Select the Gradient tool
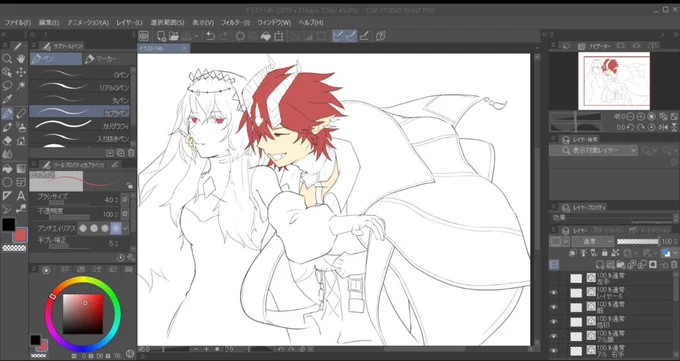 pyautogui.click(x=21, y=168)
